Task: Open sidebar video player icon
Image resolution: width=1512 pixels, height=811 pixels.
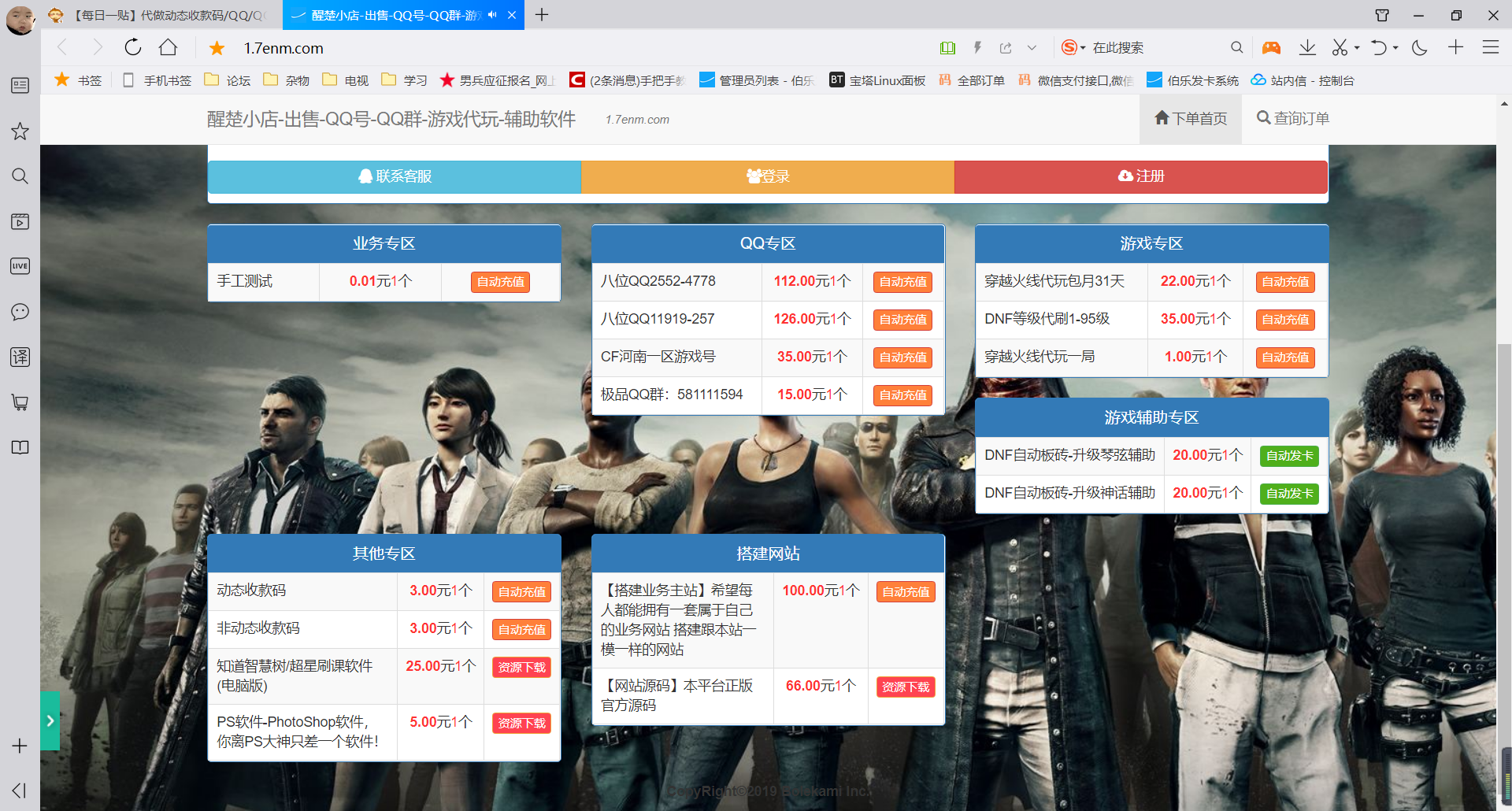Action: 20,221
